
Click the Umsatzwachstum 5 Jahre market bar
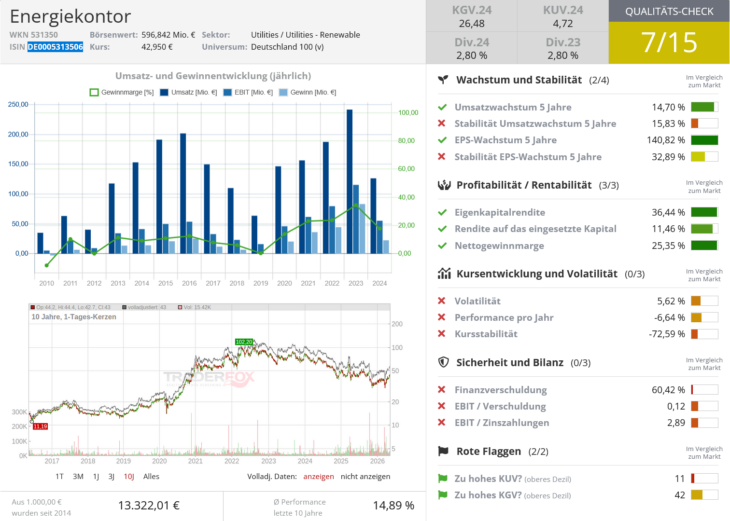704,107
